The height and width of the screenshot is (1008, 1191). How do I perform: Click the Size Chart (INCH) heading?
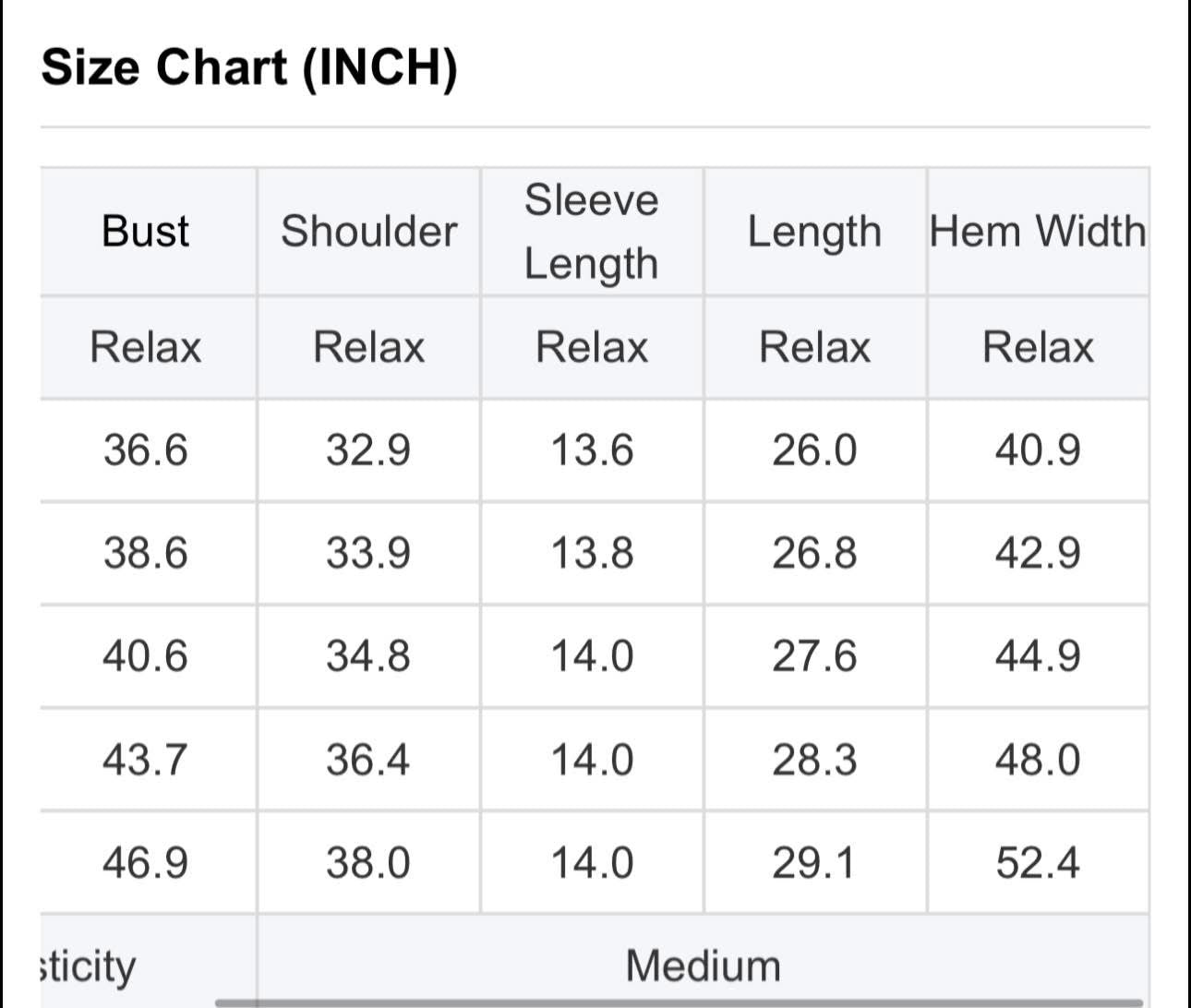click(x=249, y=67)
